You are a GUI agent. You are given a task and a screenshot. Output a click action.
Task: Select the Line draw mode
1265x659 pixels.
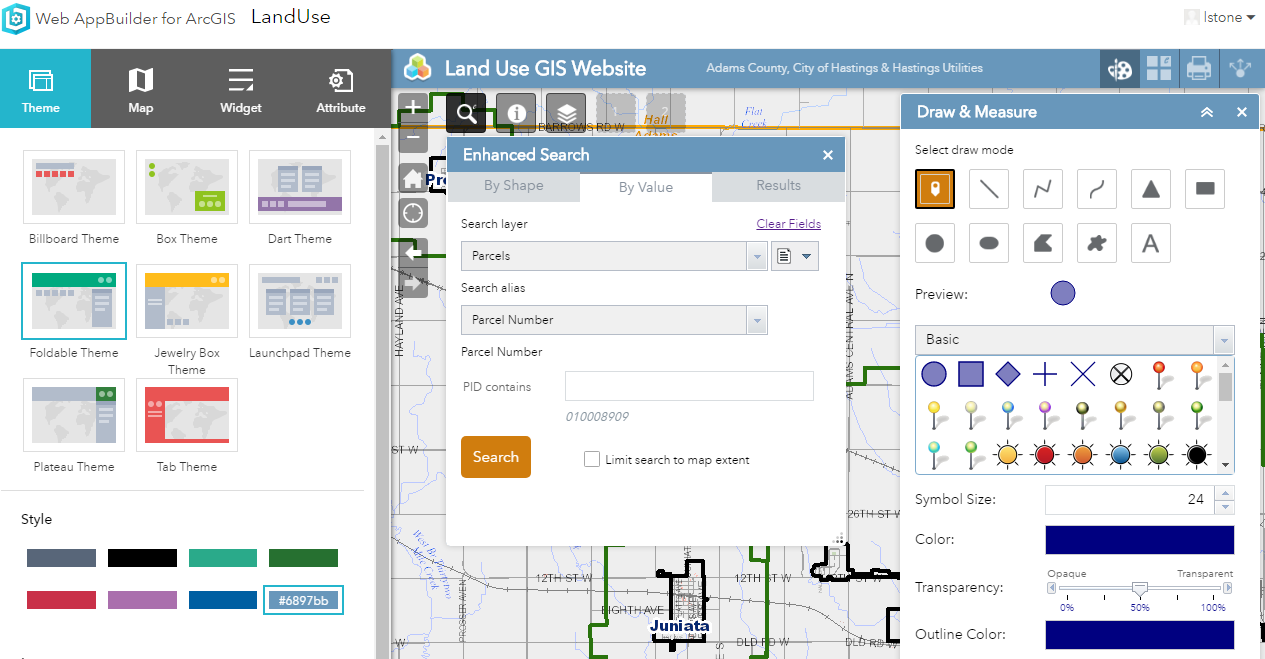989,188
